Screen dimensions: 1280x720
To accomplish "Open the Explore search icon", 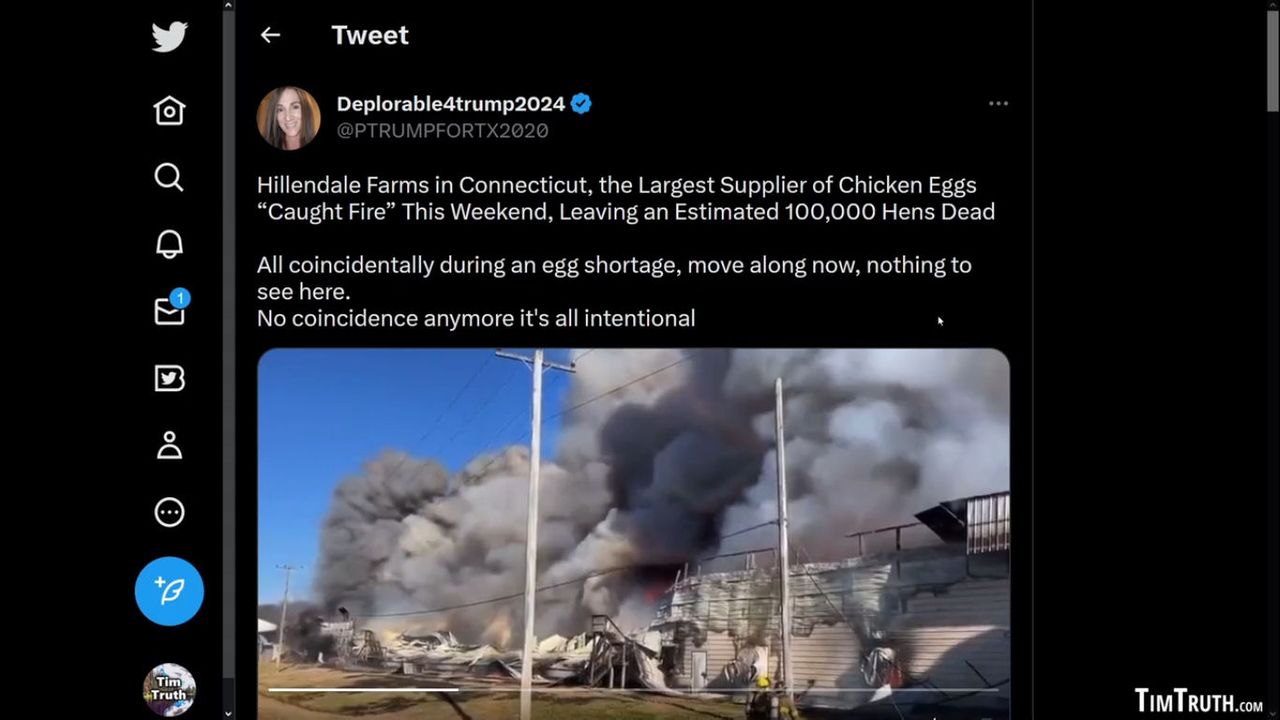I will (x=169, y=177).
